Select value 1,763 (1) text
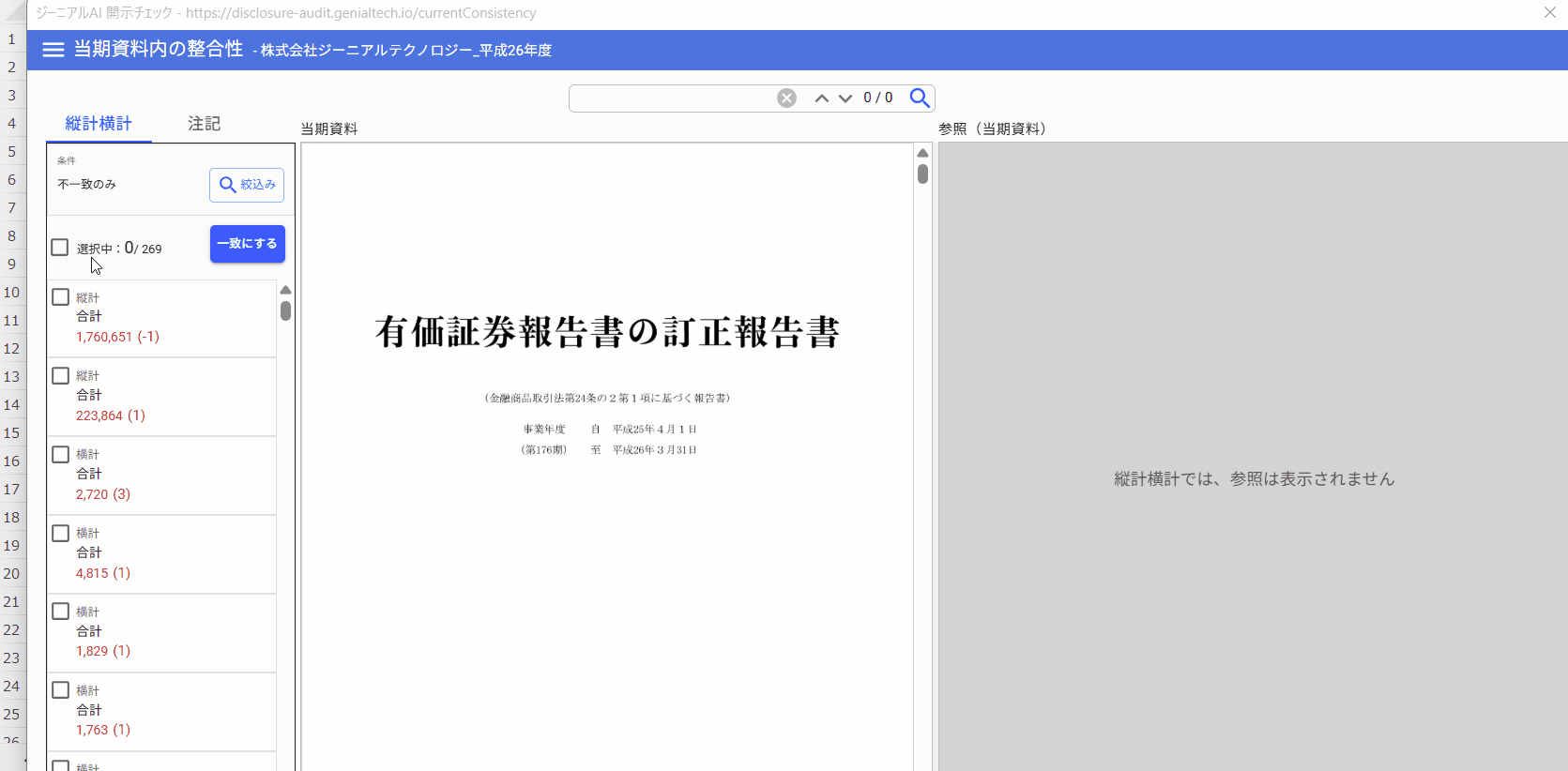Viewport: 1568px width, 771px height. coord(103,730)
